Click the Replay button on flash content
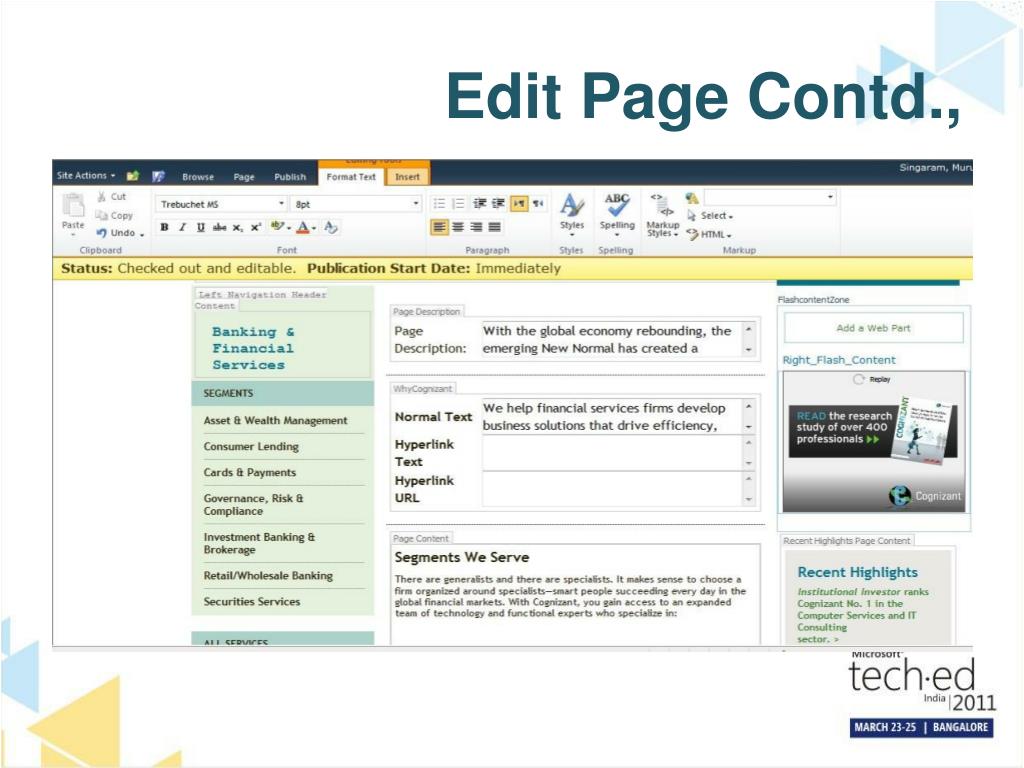The width and height of the screenshot is (1024, 768). 872,379
